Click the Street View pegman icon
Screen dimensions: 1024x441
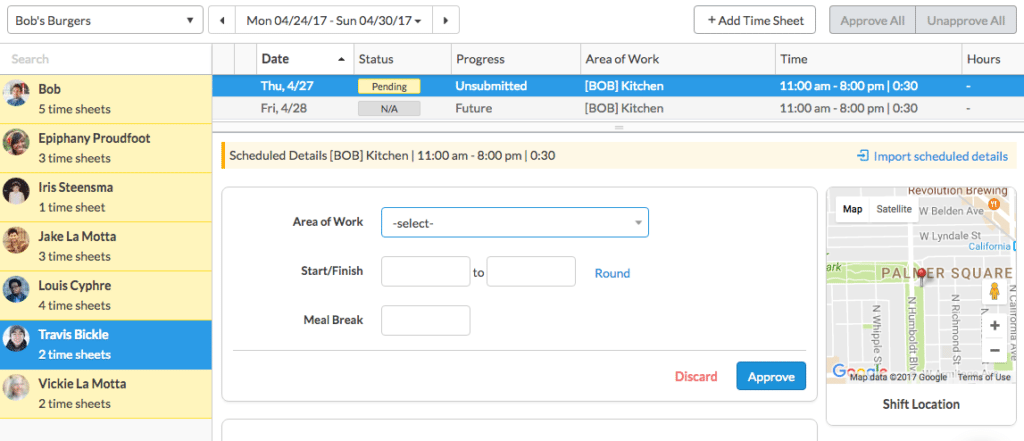994,291
